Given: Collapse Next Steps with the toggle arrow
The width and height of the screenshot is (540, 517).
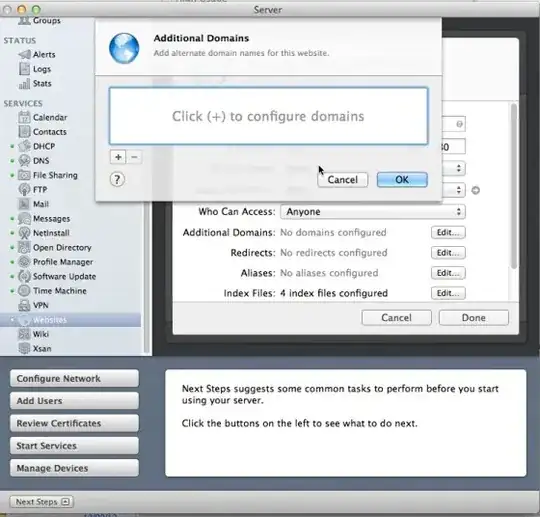Looking at the screenshot, I should 65,502.
